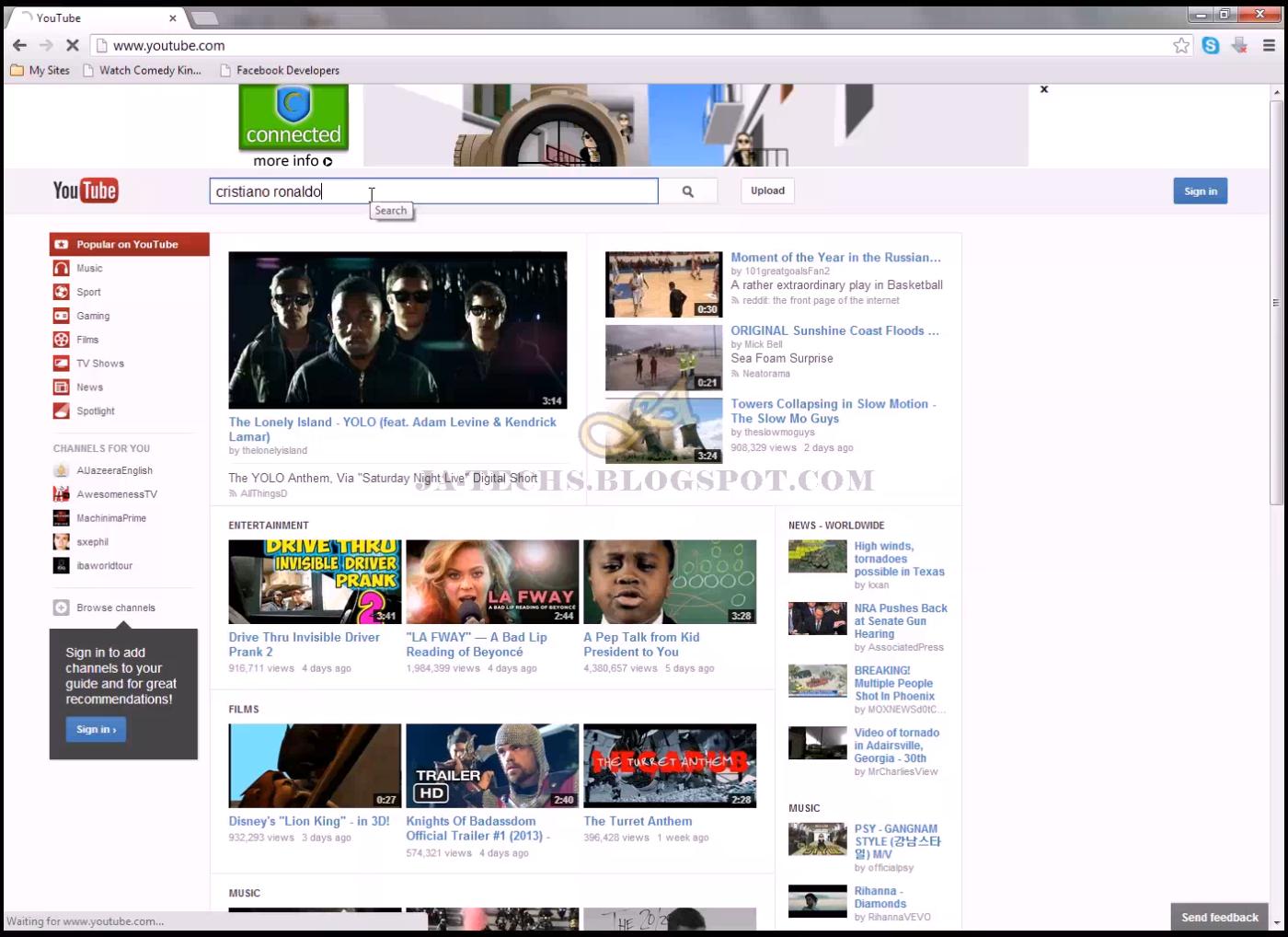Image resolution: width=1288 pixels, height=937 pixels.
Task: Click the FILMS section heading
Action: tap(244, 710)
